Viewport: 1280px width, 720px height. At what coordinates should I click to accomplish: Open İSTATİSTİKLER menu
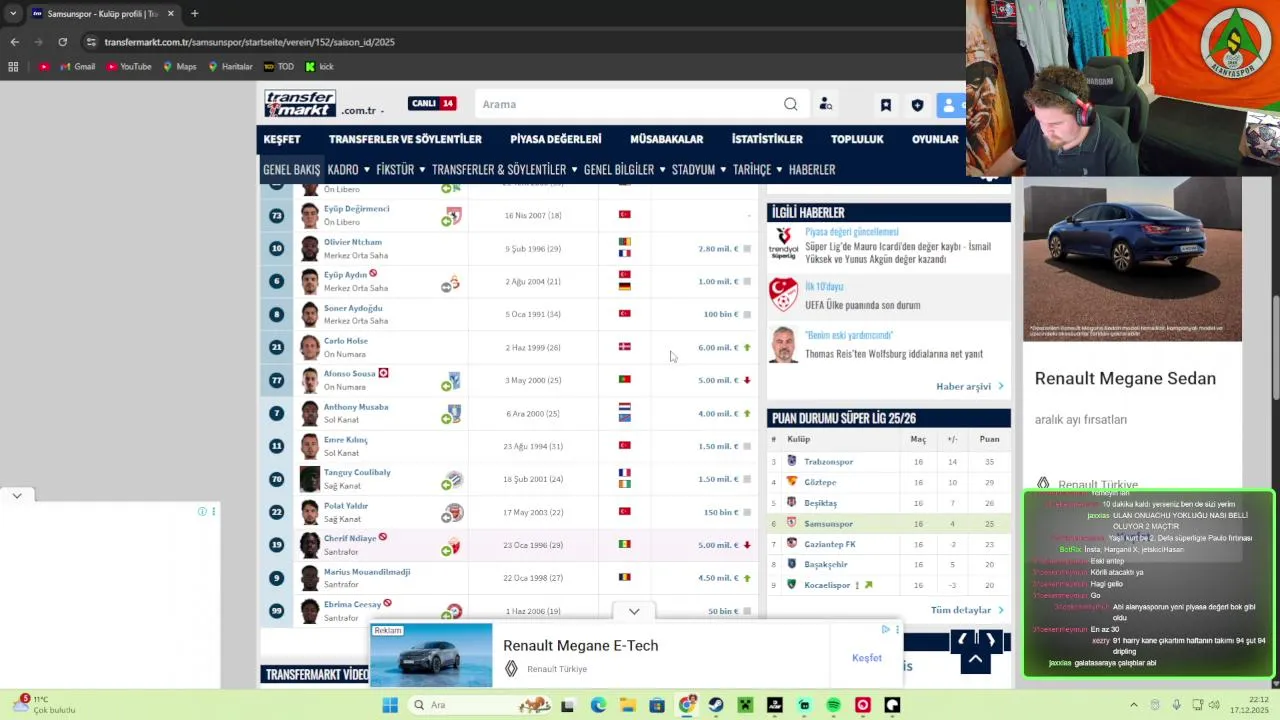pos(767,139)
